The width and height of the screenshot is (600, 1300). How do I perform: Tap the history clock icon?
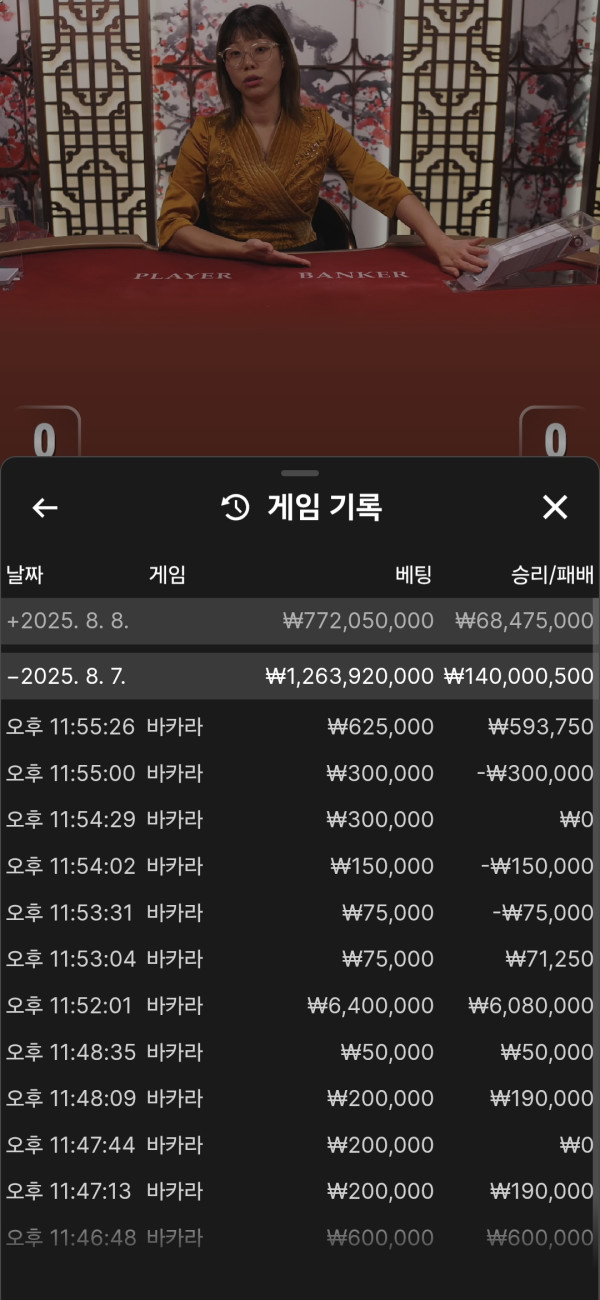coord(235,508)
